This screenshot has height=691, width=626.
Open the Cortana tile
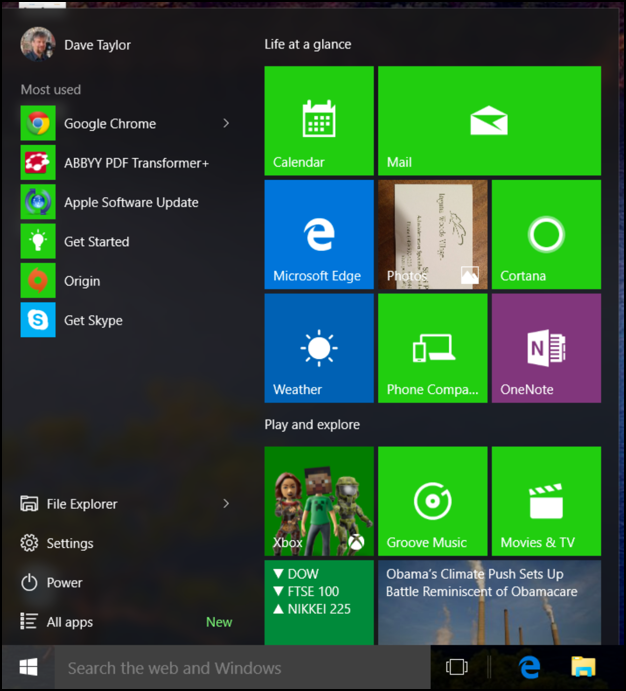[546, 234]
